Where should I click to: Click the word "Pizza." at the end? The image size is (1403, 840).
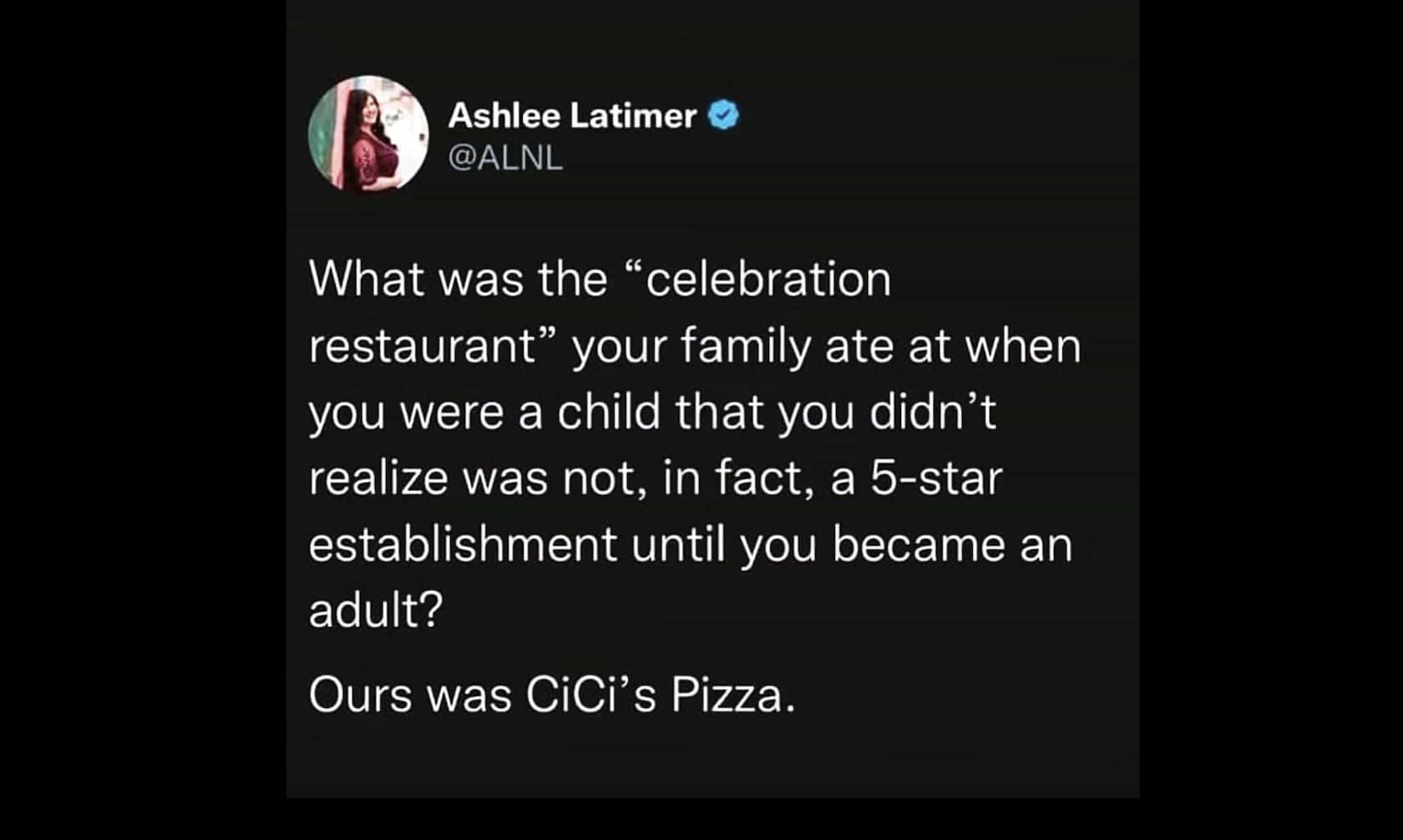732,695
